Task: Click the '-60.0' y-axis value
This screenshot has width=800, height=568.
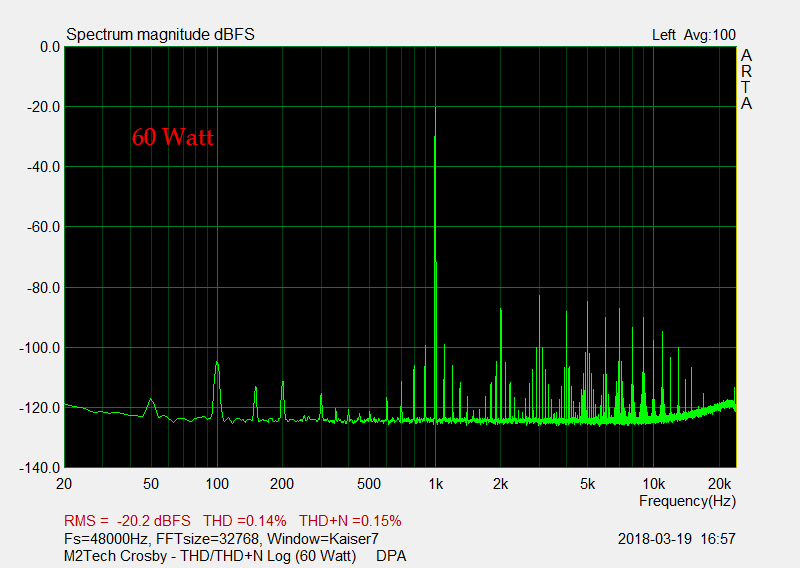Action: [43, 227]
